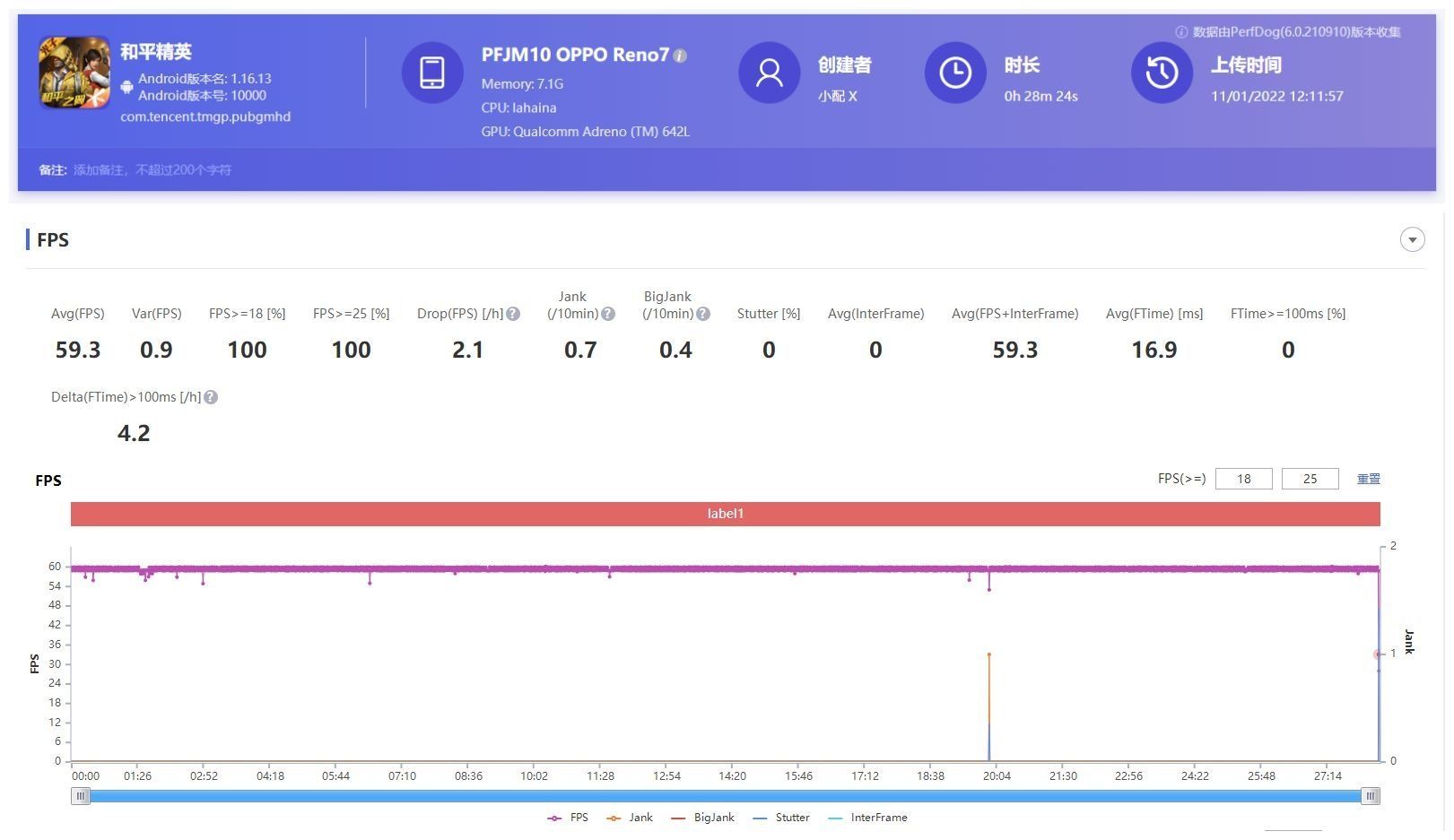The height and width of the screenshot is (840, 1454).
Task: Click the left handle of timeline range slider
Action: 81,796
